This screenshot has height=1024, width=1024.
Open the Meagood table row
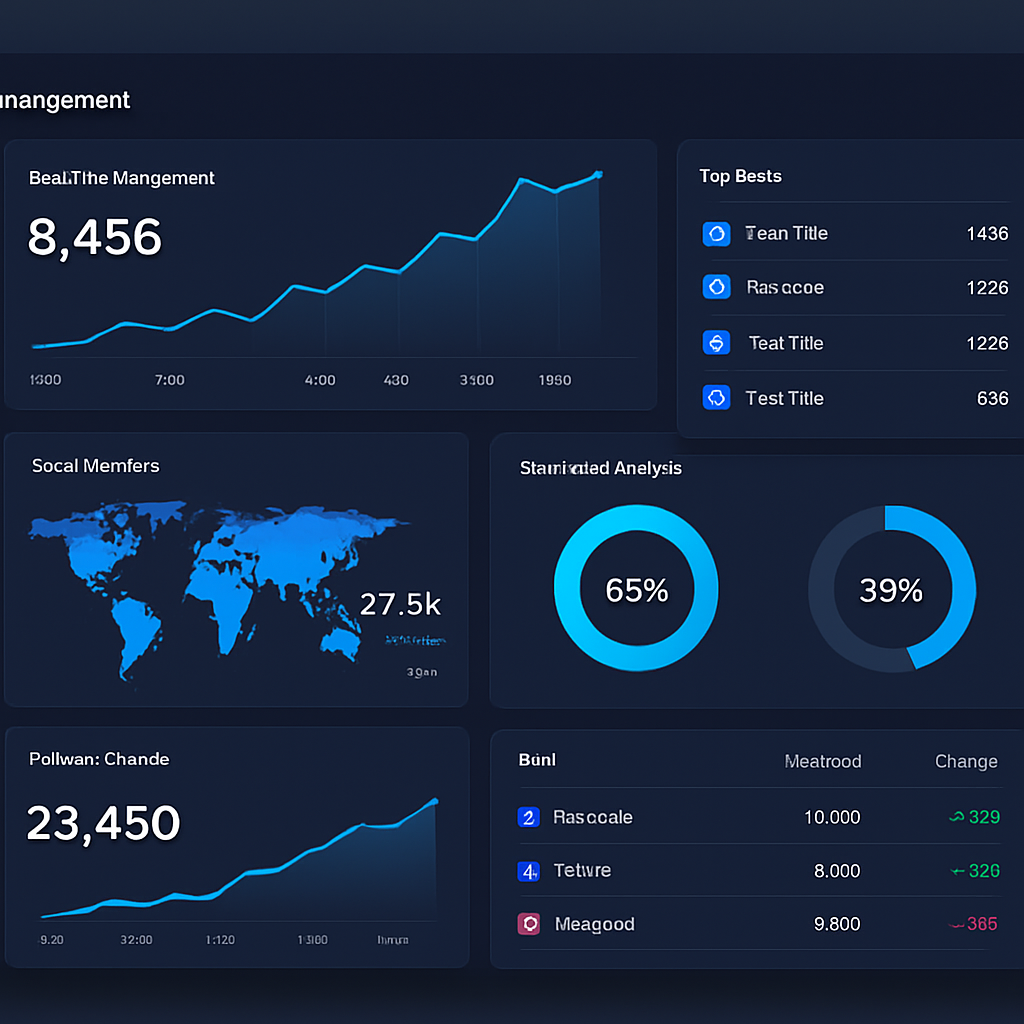(758, 924)
